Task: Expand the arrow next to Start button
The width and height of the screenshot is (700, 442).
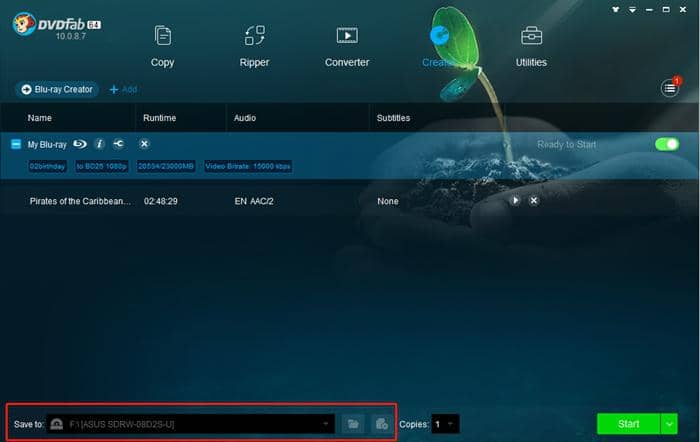Action: click(x=668, y=424)
